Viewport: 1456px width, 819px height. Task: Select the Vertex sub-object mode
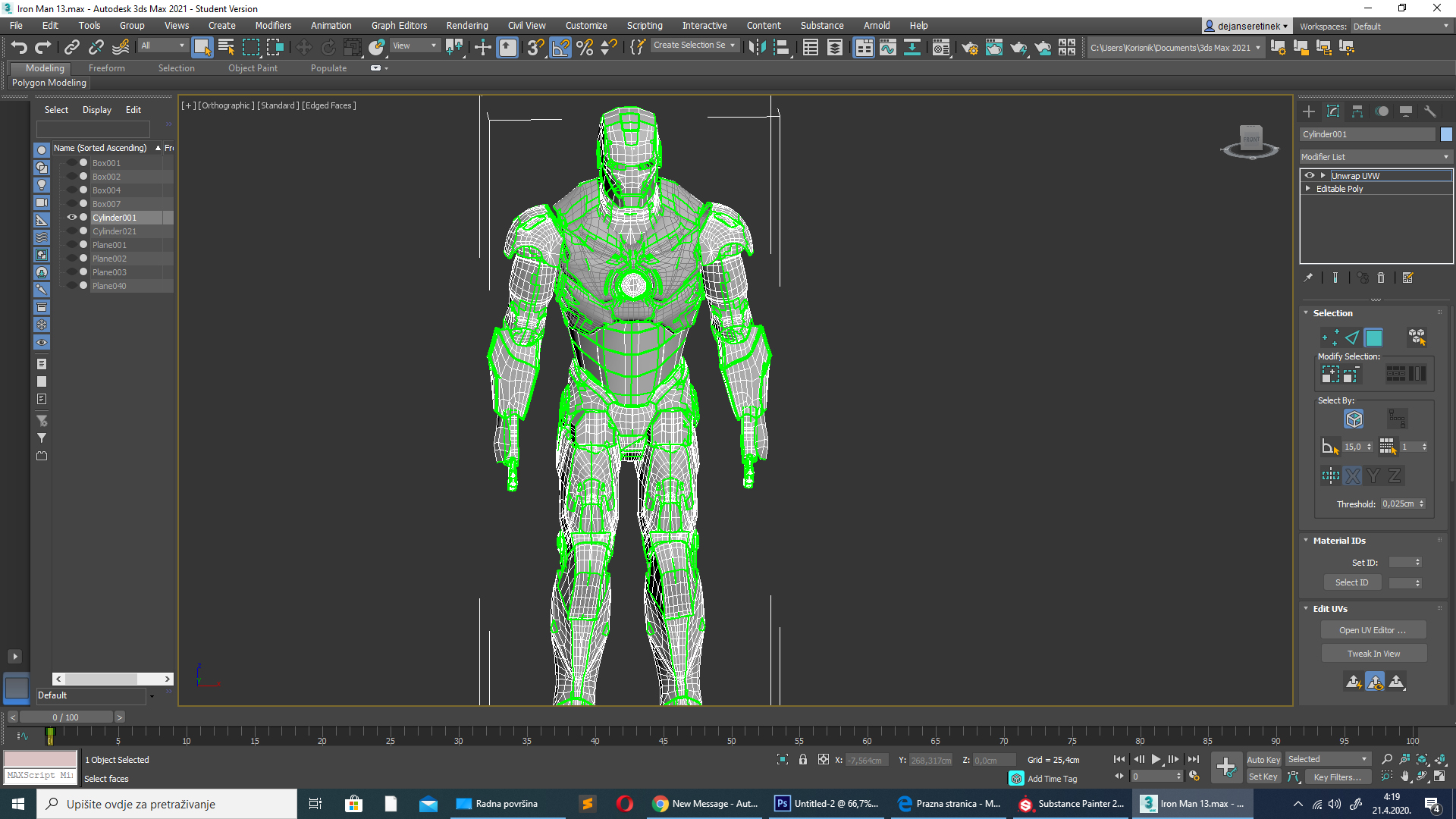[1330, 337]
